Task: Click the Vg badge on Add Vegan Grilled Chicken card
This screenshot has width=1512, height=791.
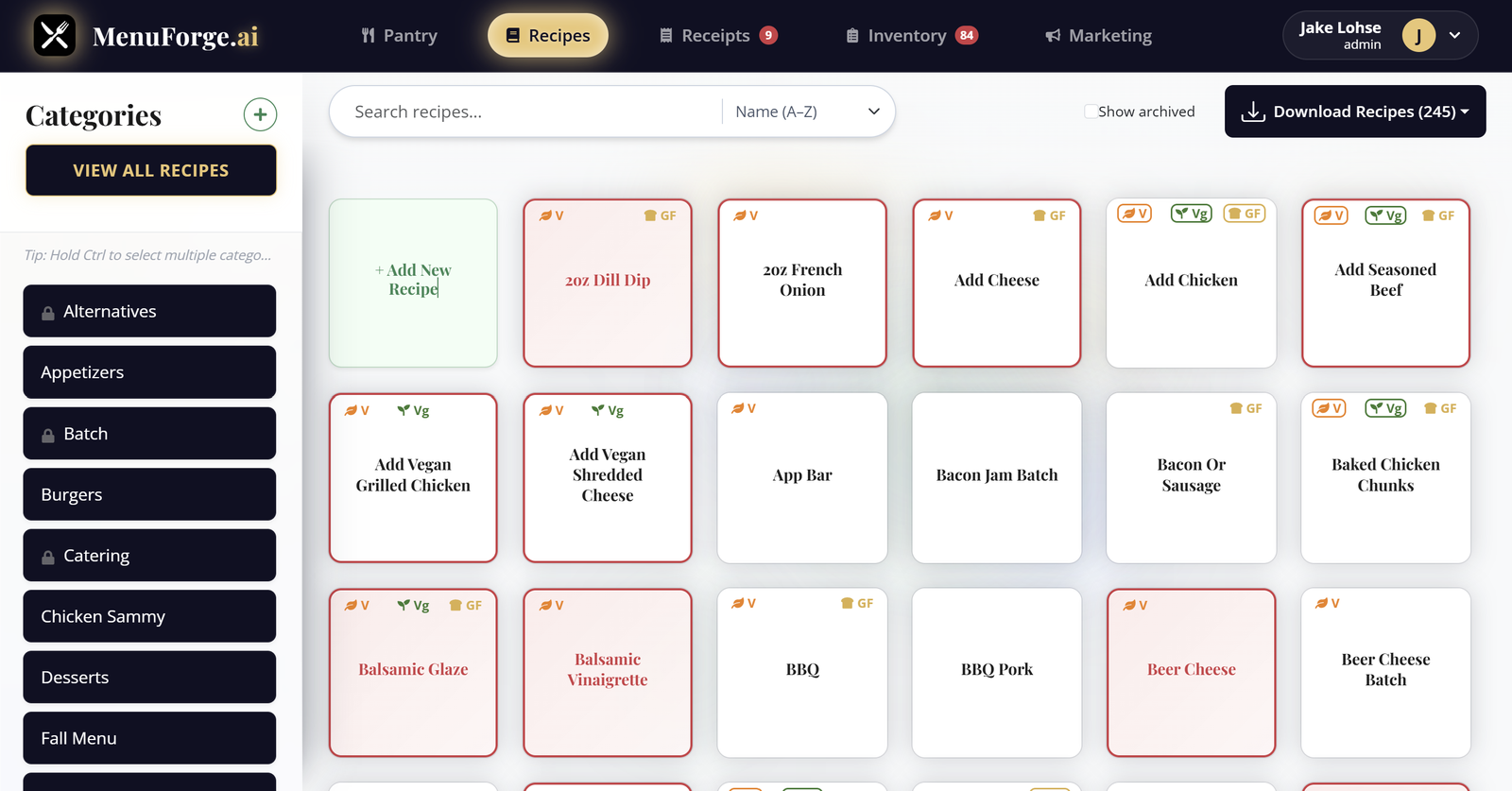Action: [x=414, y=410]
